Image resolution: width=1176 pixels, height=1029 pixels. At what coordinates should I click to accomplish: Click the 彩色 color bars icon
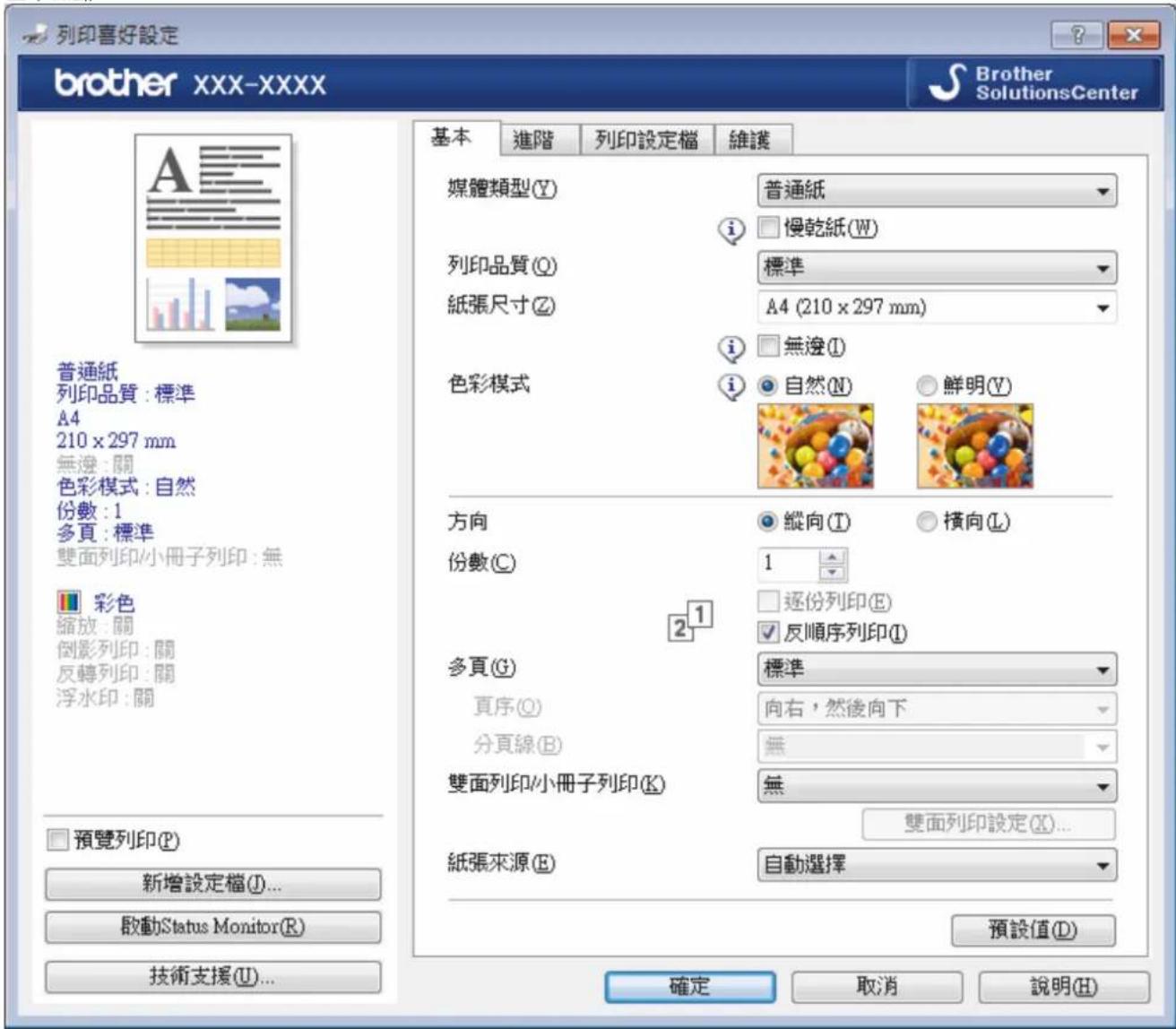point(68,602)
